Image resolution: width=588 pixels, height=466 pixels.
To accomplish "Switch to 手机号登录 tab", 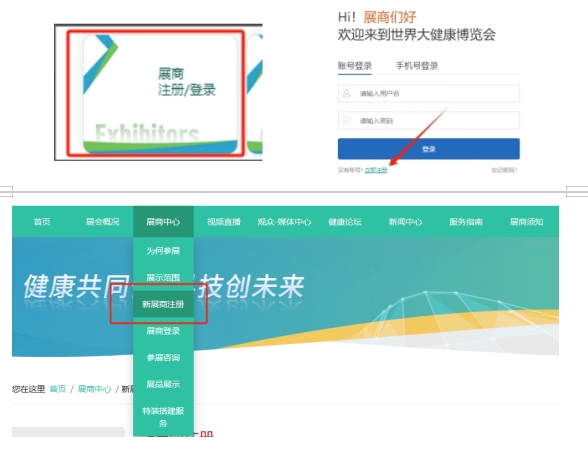I will tap(417, 66).
